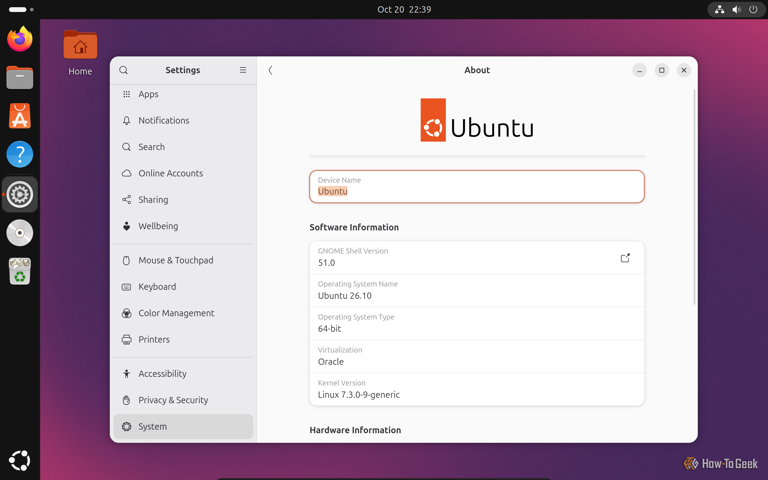Close the Settings window
This screenshot has width=768, height=480.
click(x=684, y=70)
